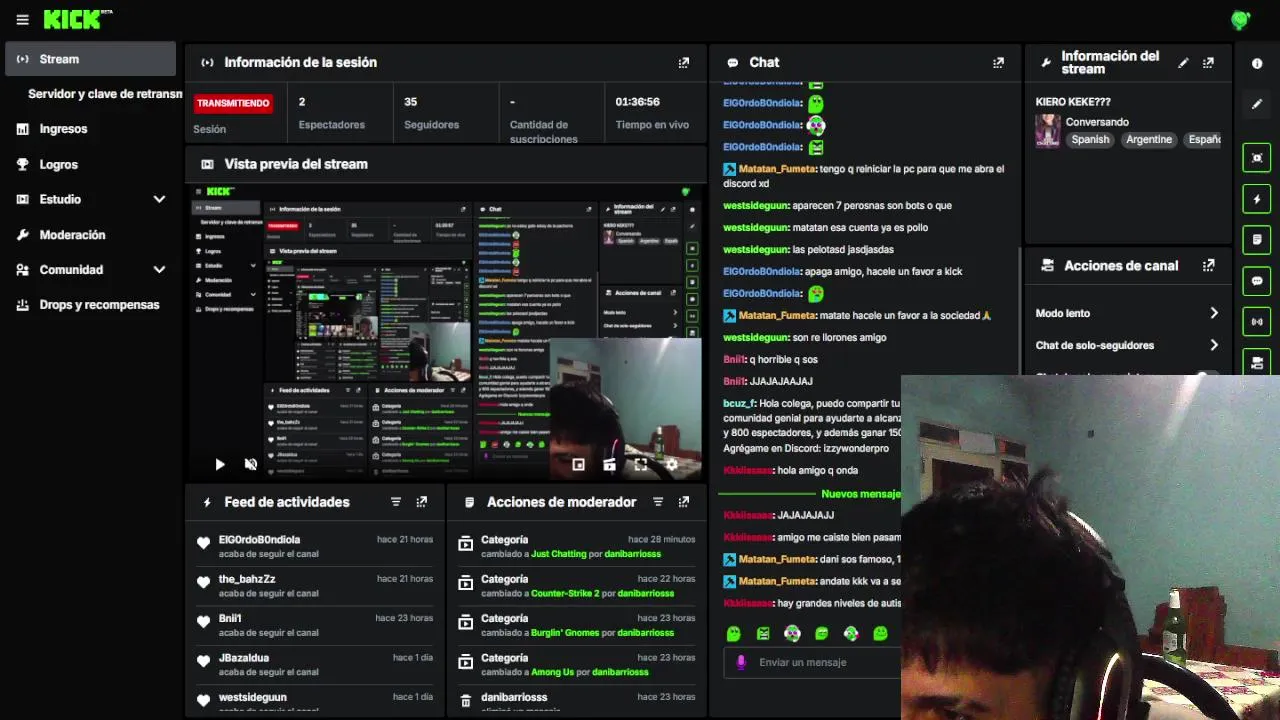Toggle the activity feed lightning widget in right rail

click(1257, 199)
